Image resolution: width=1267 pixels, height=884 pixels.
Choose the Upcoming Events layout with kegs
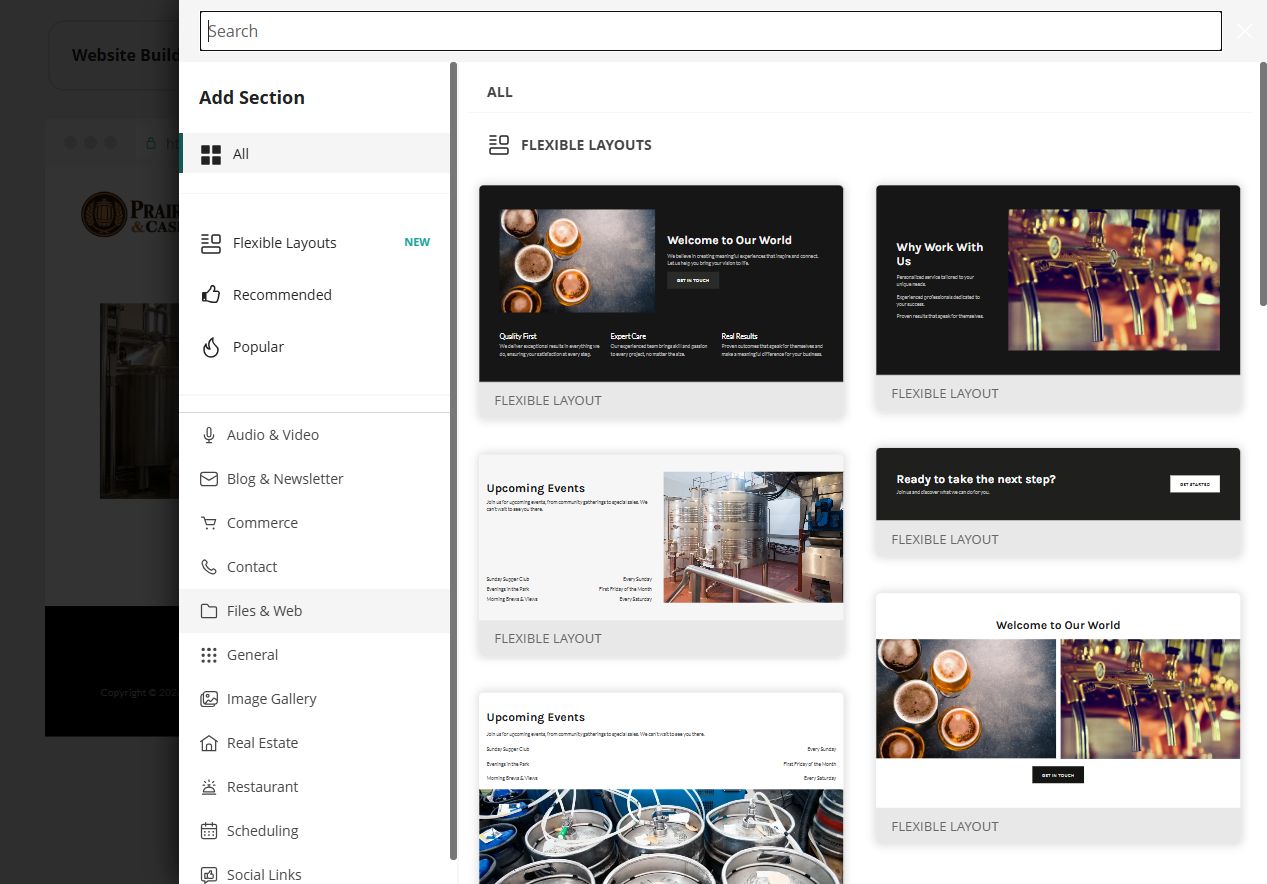[x=661, y=788]
